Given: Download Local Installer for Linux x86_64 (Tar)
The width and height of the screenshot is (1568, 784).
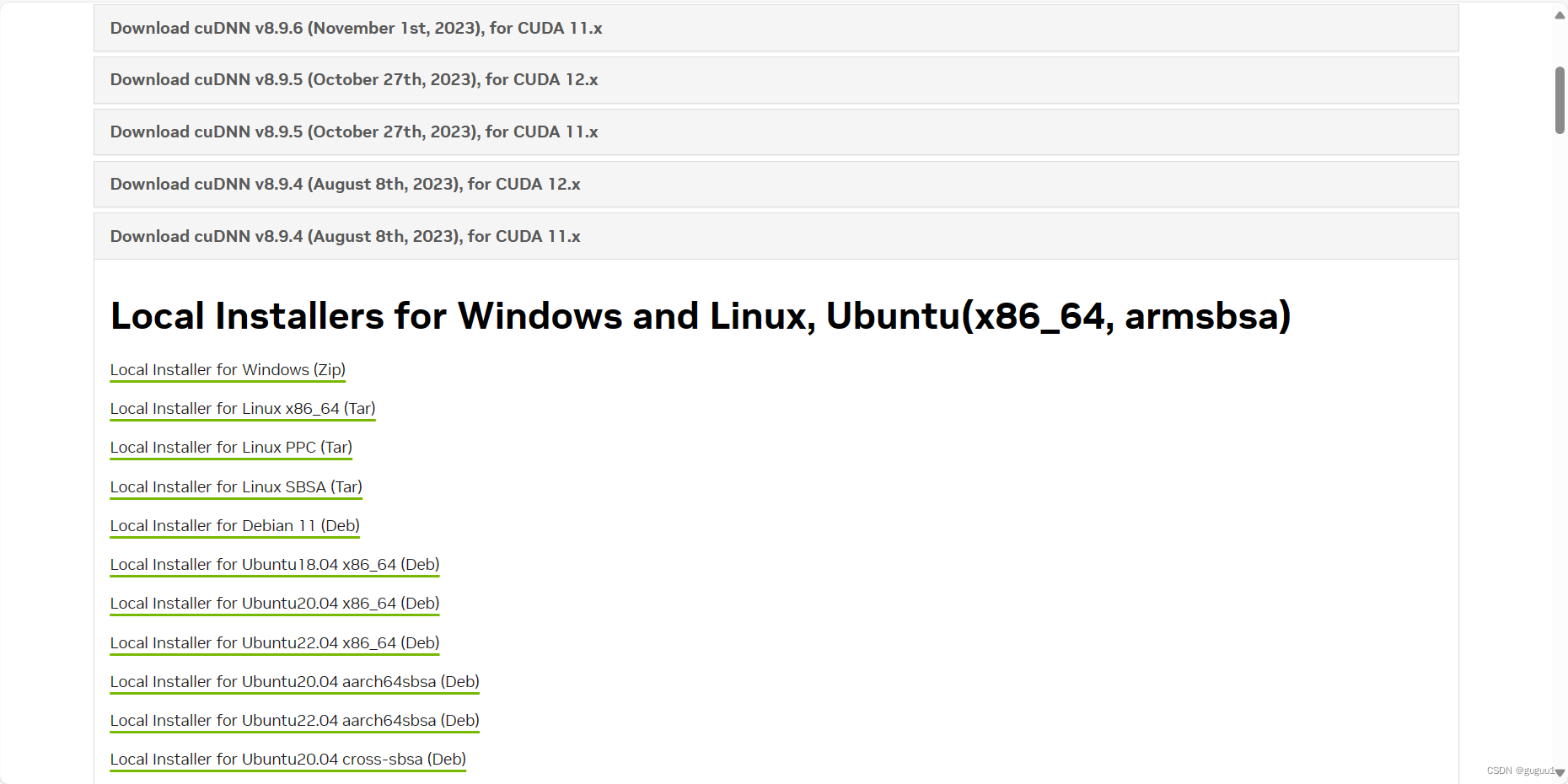Looking at the screenshot, I should 242,408.
